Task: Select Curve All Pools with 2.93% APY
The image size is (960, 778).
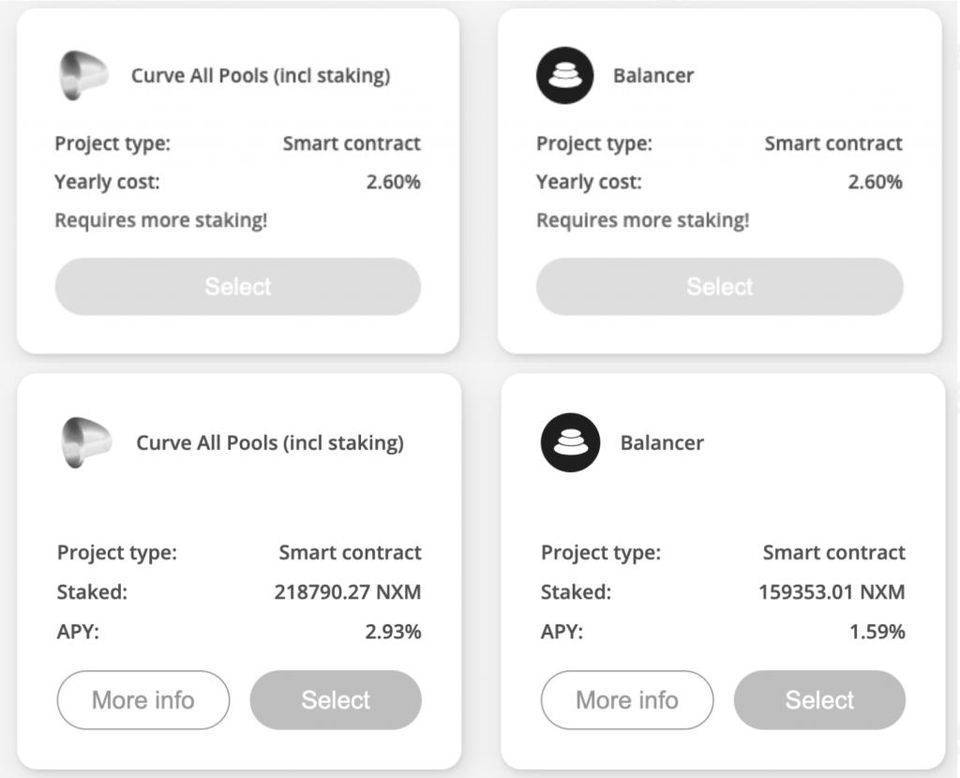Action: pos(335,700)
